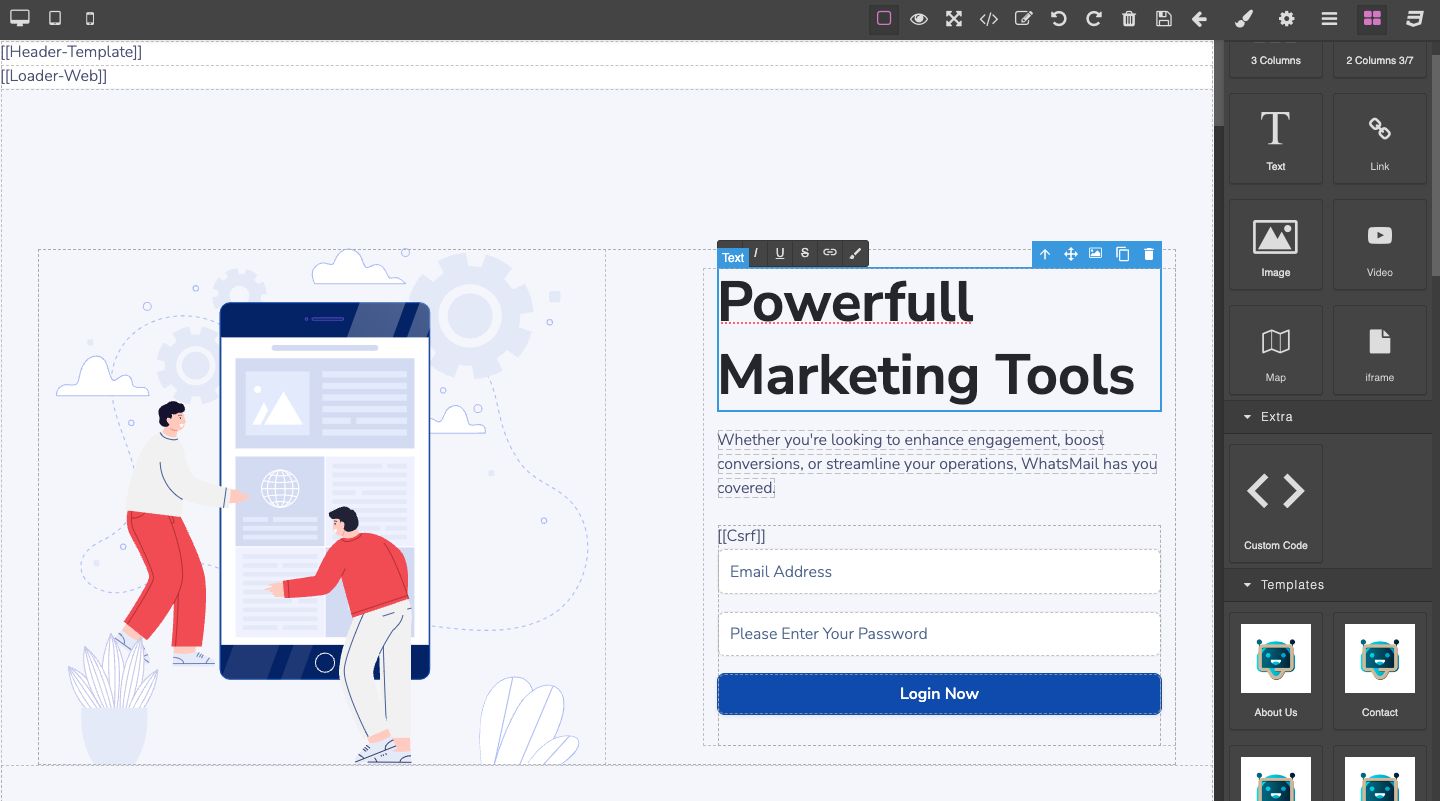Switch to tablet device preview
The image size is (1440, 801).
pos(55,19)
